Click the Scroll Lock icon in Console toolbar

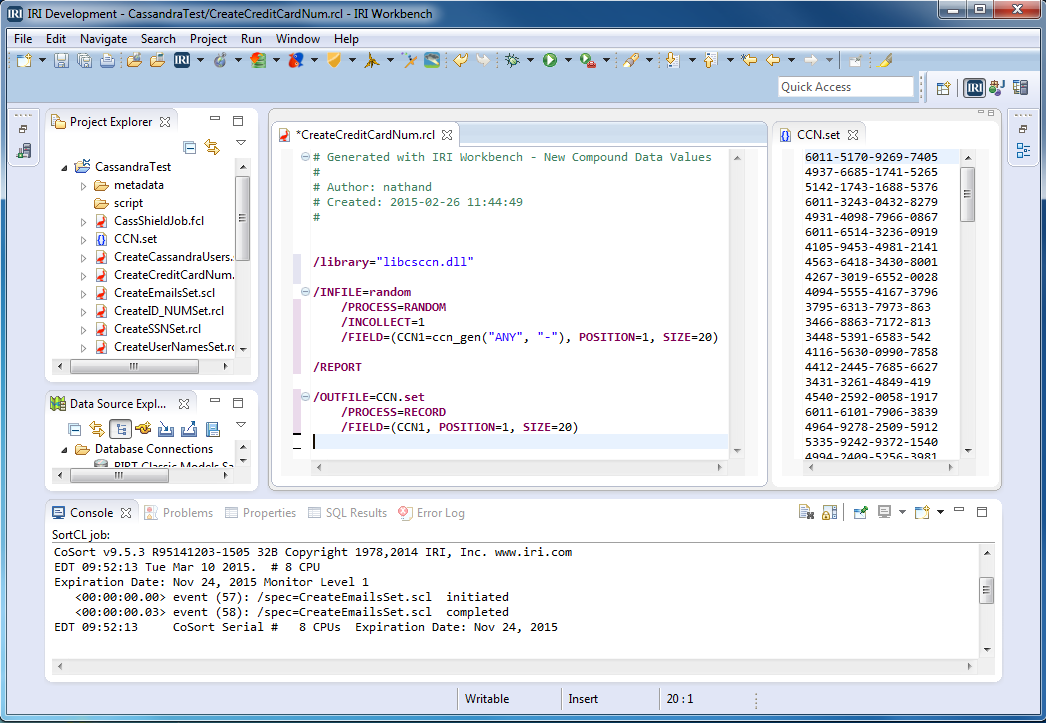(x=829, y=512)
